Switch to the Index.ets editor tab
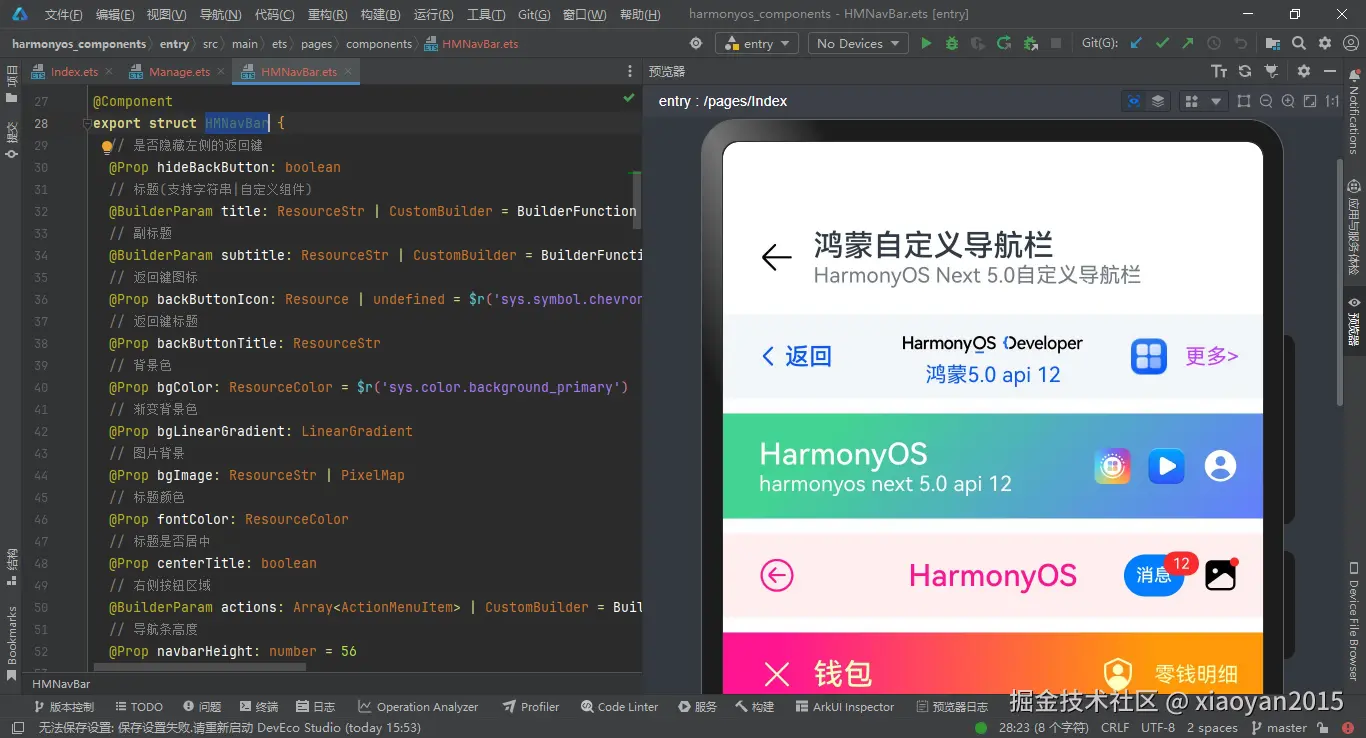The height and width of the screenshot is (738, 1366). [x=74, y=72]
